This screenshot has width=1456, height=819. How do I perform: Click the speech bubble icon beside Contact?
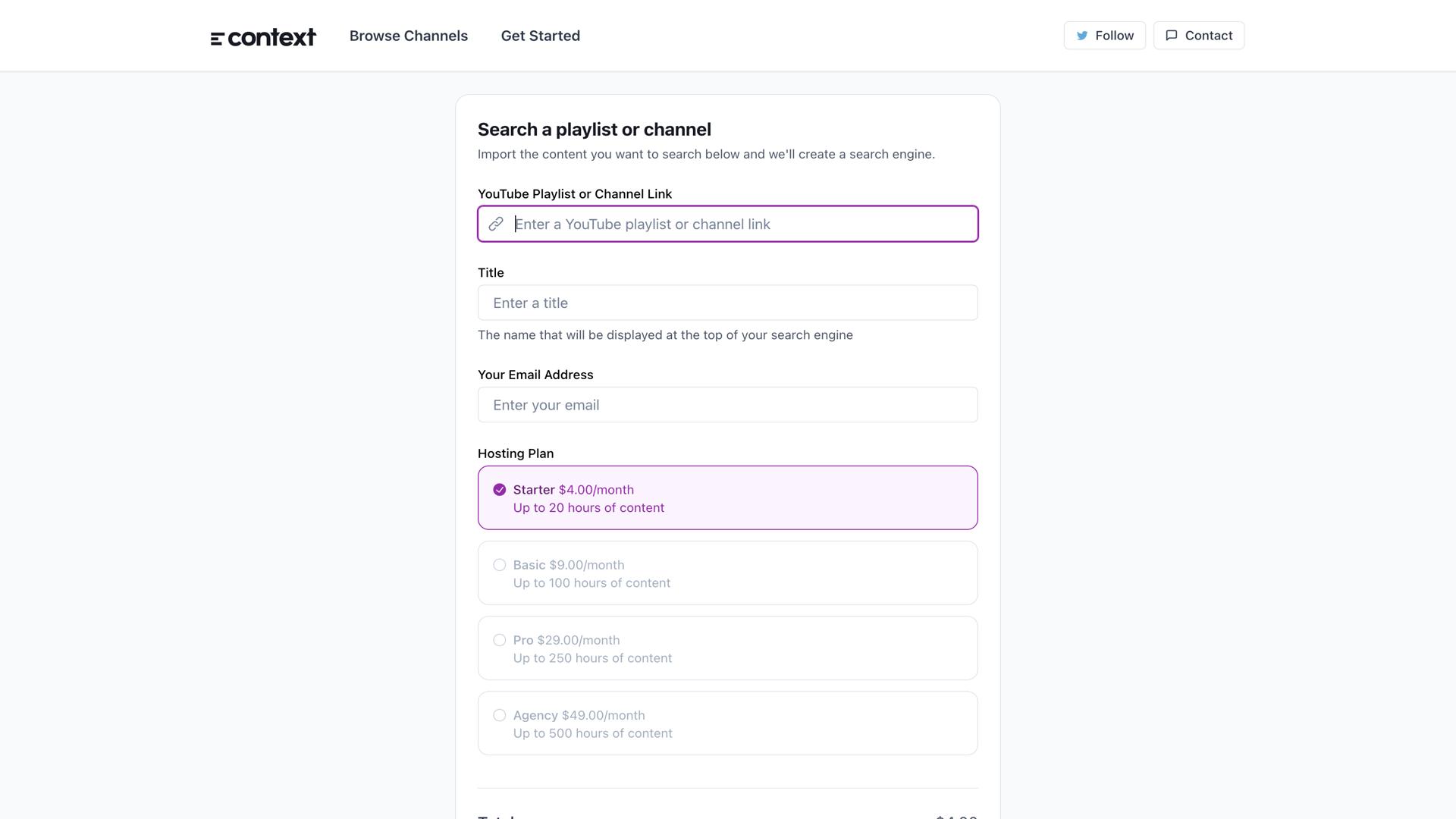tap(1172, 35)
